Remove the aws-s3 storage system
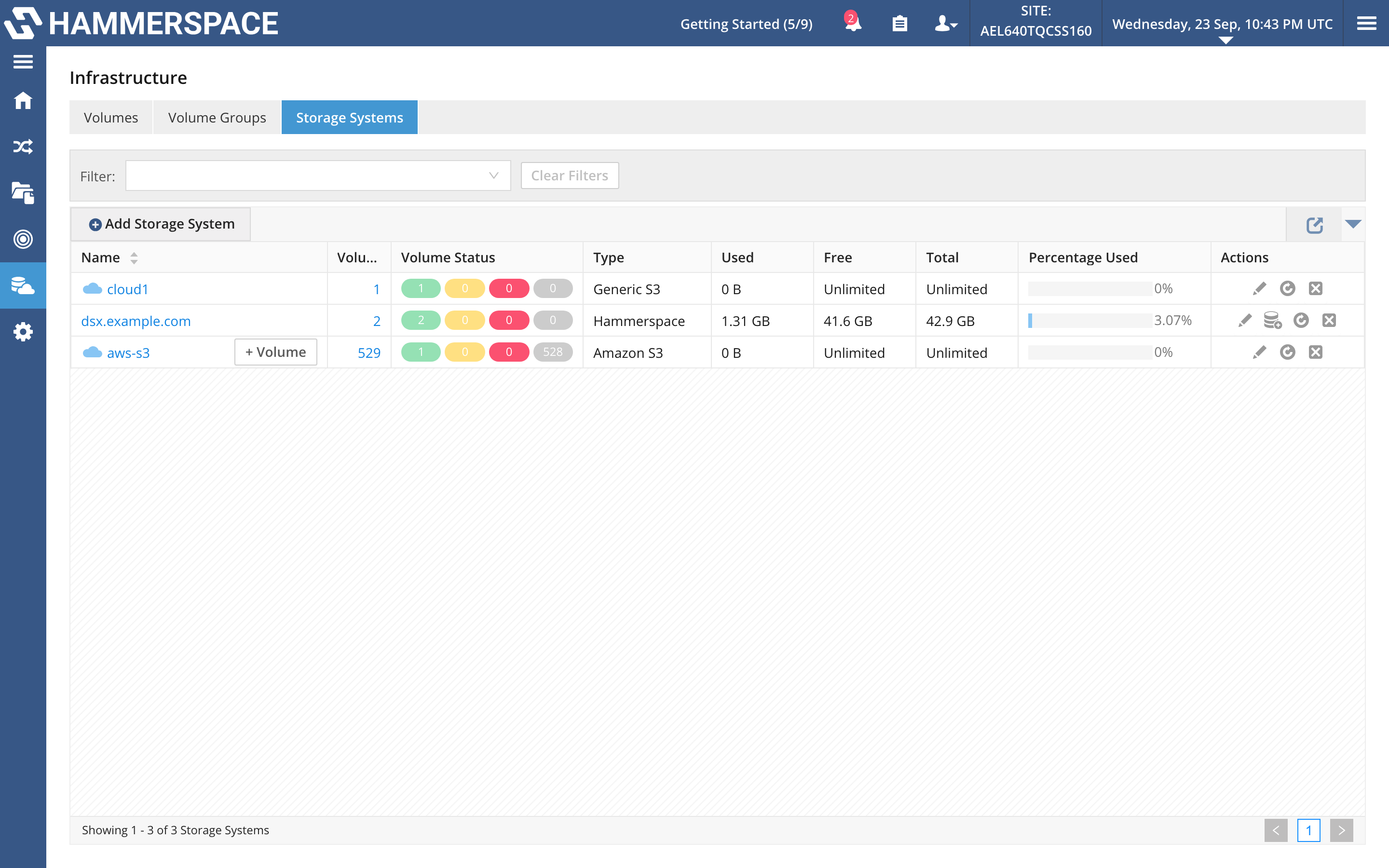 (1316, 352)
